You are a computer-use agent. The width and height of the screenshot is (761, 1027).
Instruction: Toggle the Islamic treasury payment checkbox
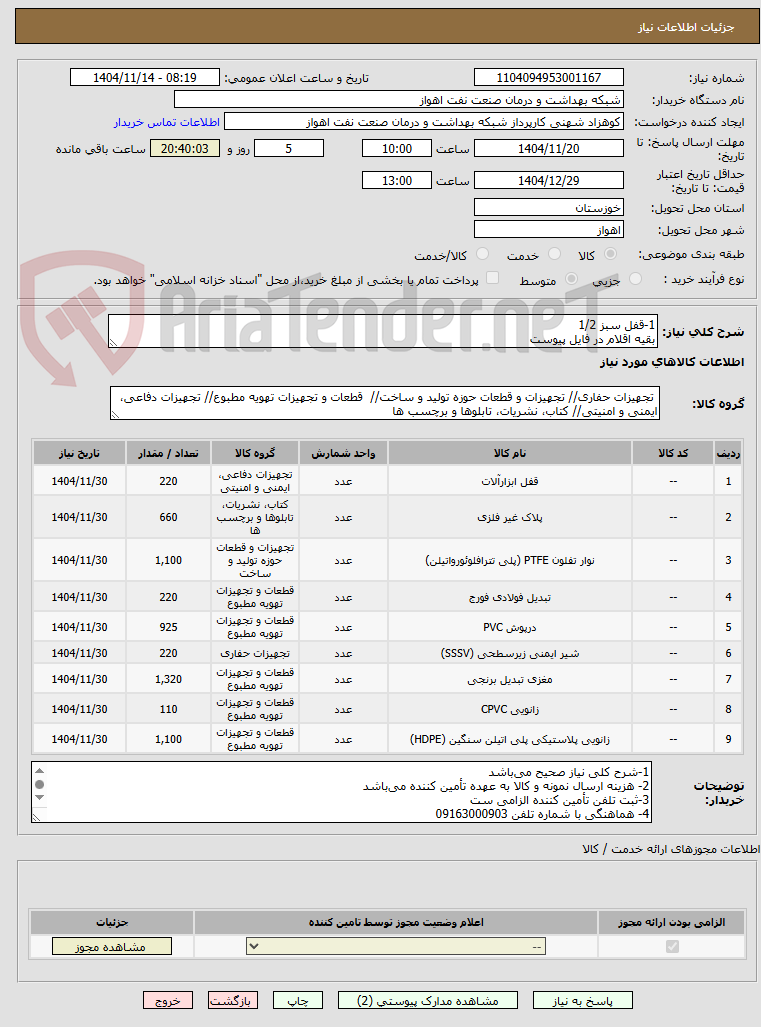492,278
